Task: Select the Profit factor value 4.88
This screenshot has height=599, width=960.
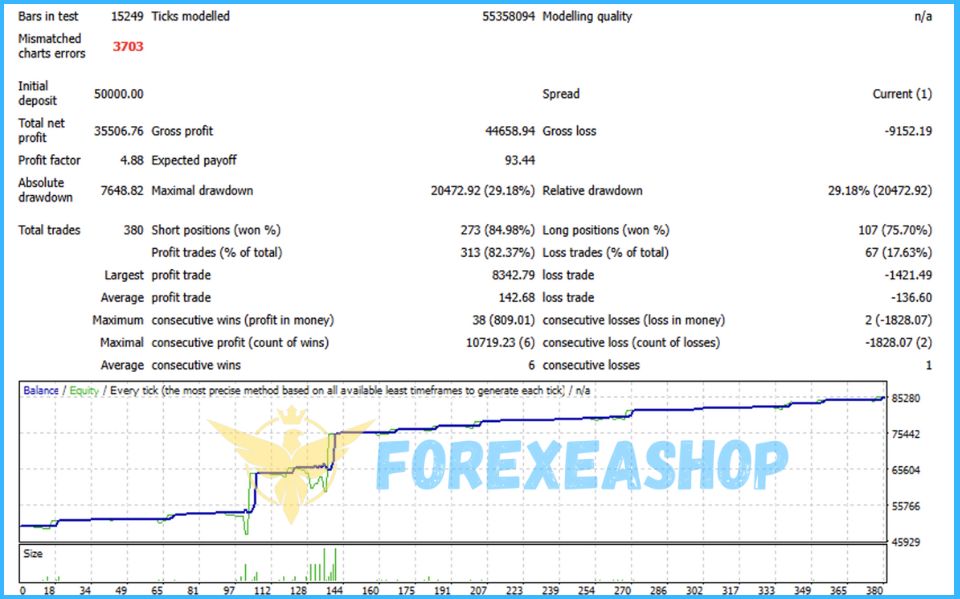Action: [x=132, y=160]
